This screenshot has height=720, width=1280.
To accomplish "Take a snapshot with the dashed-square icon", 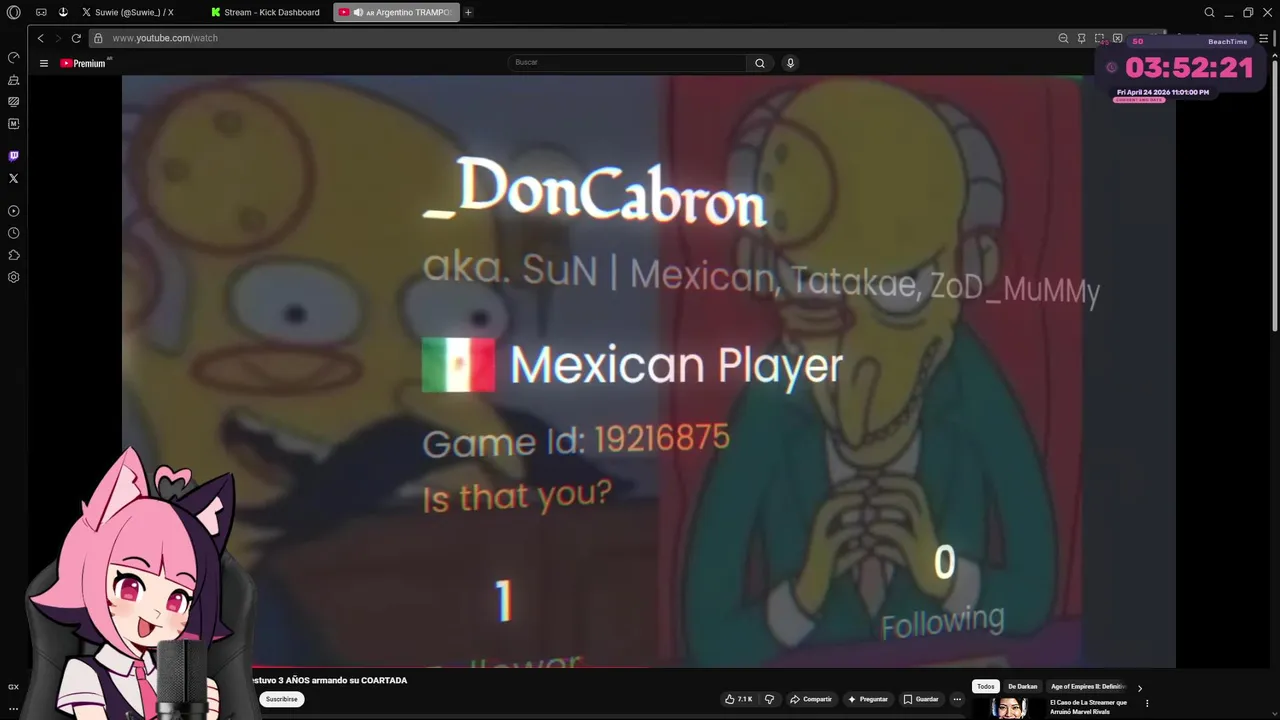I will [1099, 38].
